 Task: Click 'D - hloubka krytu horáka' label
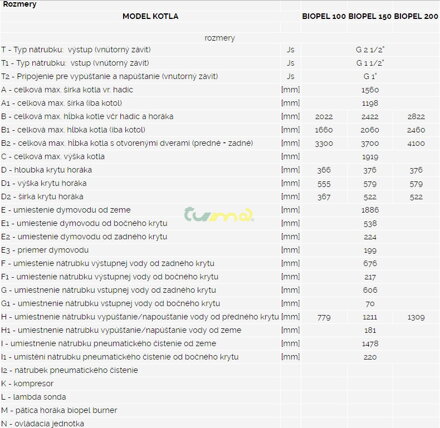[46, 170]
